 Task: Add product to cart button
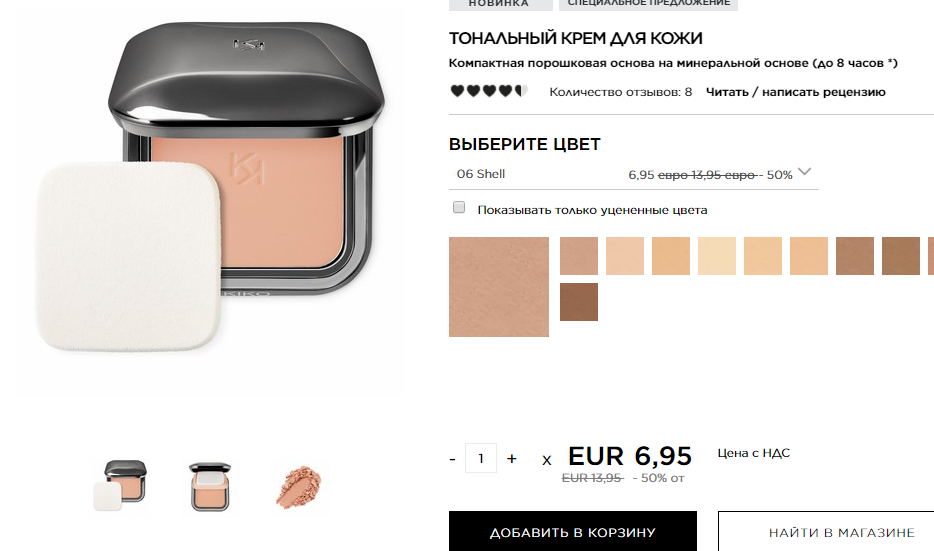tap(572, 532)
